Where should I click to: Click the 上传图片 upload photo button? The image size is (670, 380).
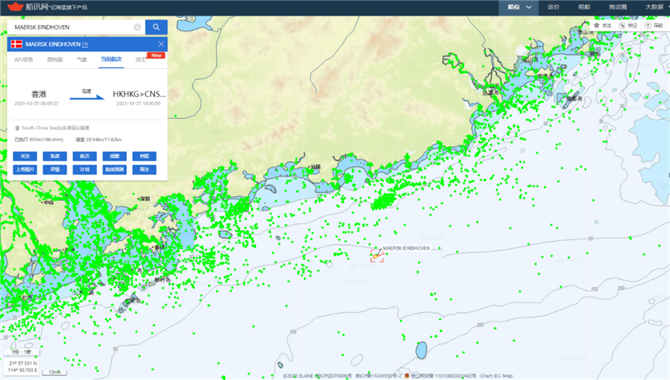[x=25, y=169]
